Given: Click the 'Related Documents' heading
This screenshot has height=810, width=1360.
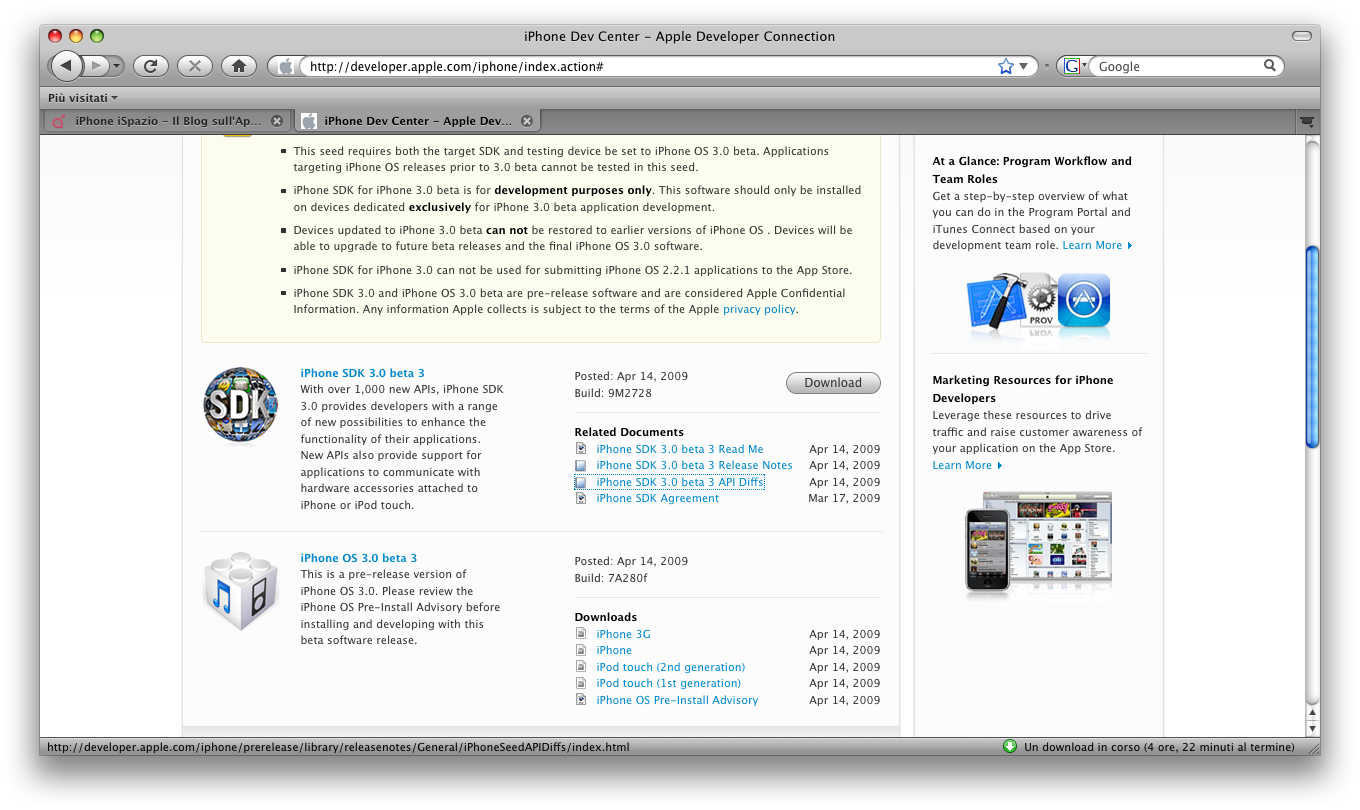Looking at the screenshot, I should coord(629,432).
